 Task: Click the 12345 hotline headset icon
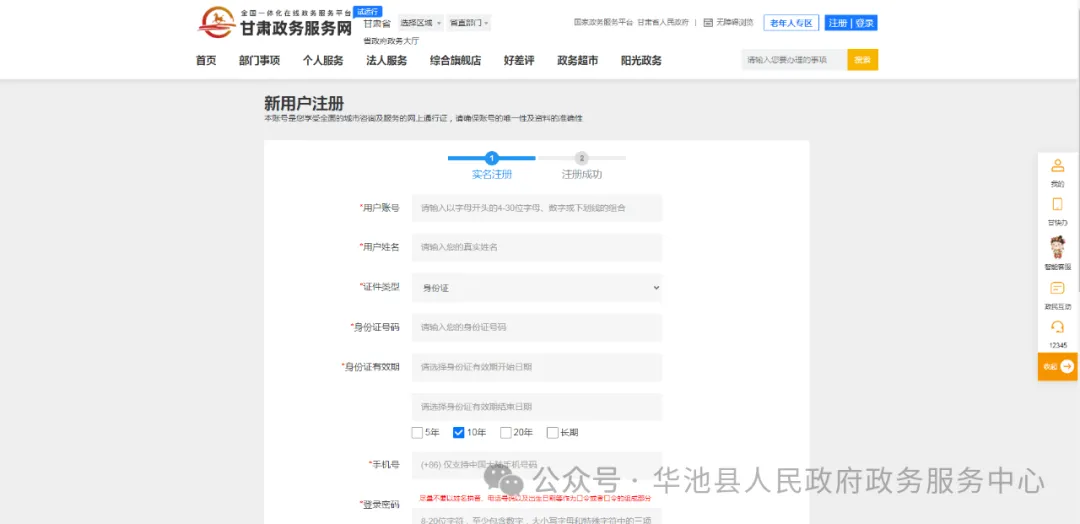[1057, 326]
